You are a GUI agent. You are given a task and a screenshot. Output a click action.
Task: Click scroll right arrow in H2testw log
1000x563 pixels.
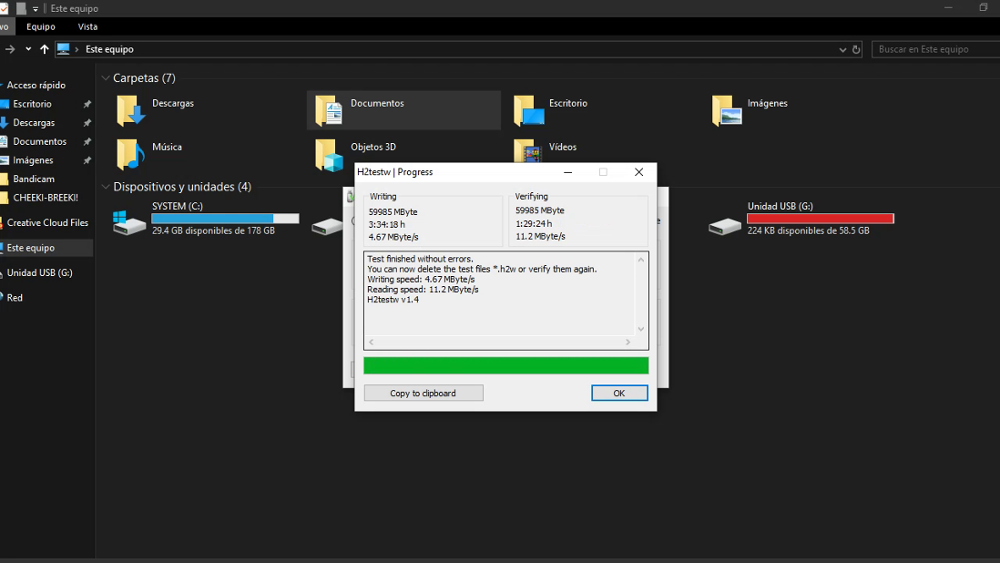coord(628,342)
